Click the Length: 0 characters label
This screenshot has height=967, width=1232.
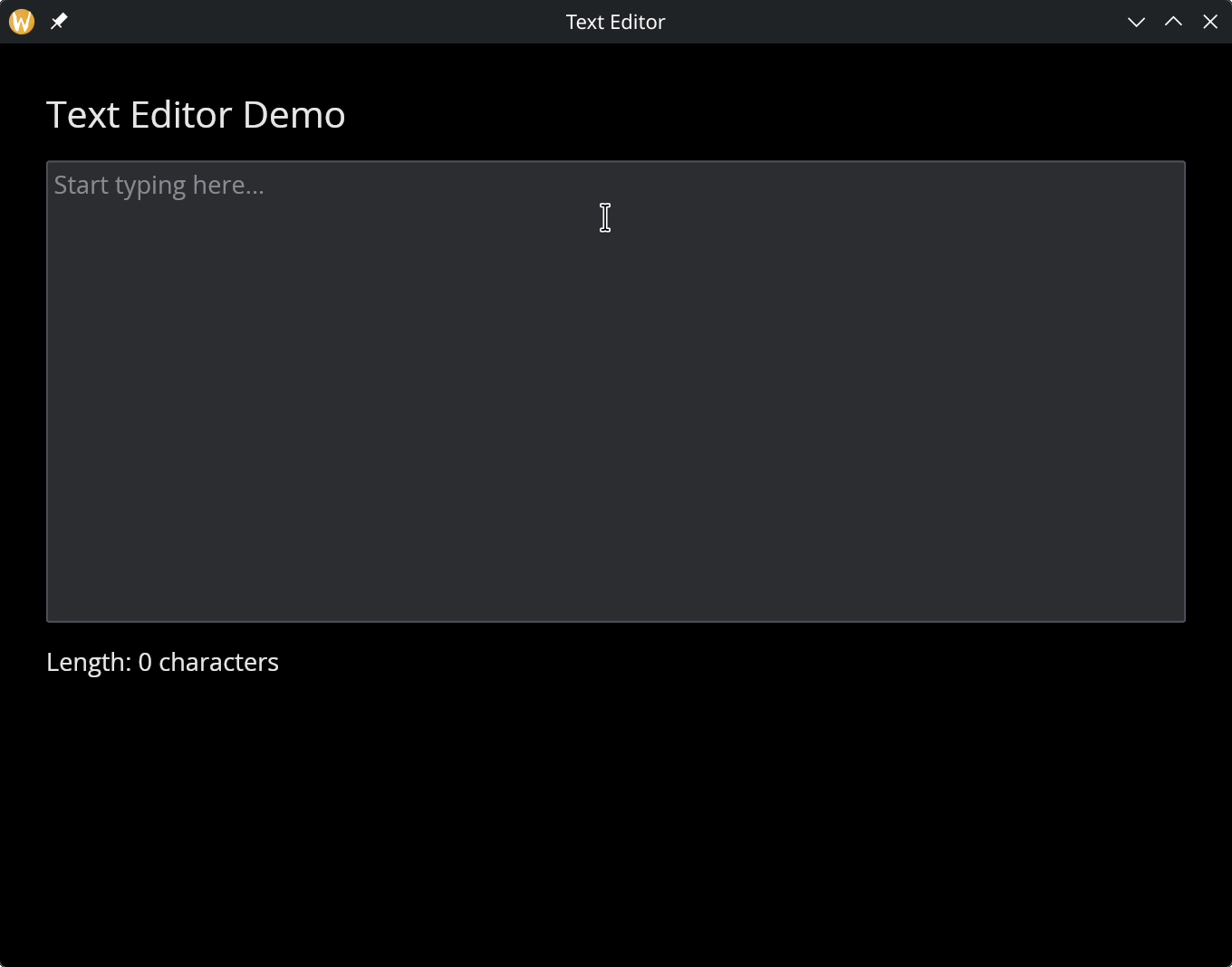click(x=162, y=662)
